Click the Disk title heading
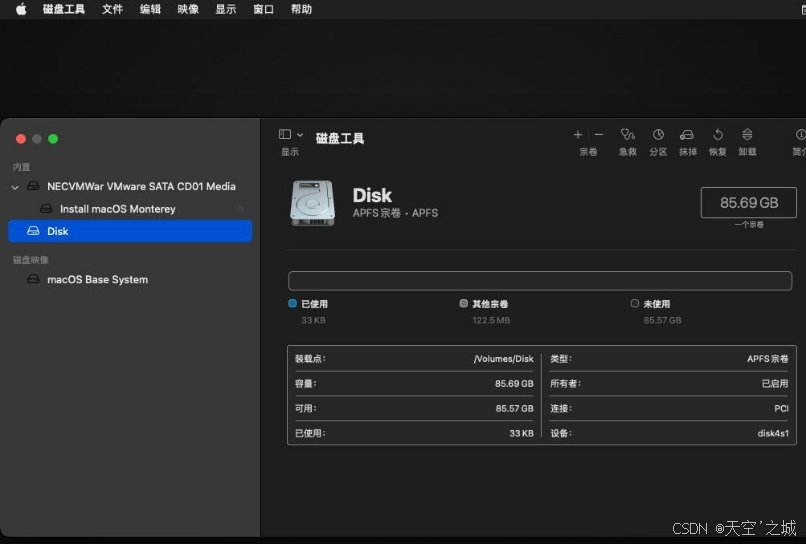 click(372, 195)
